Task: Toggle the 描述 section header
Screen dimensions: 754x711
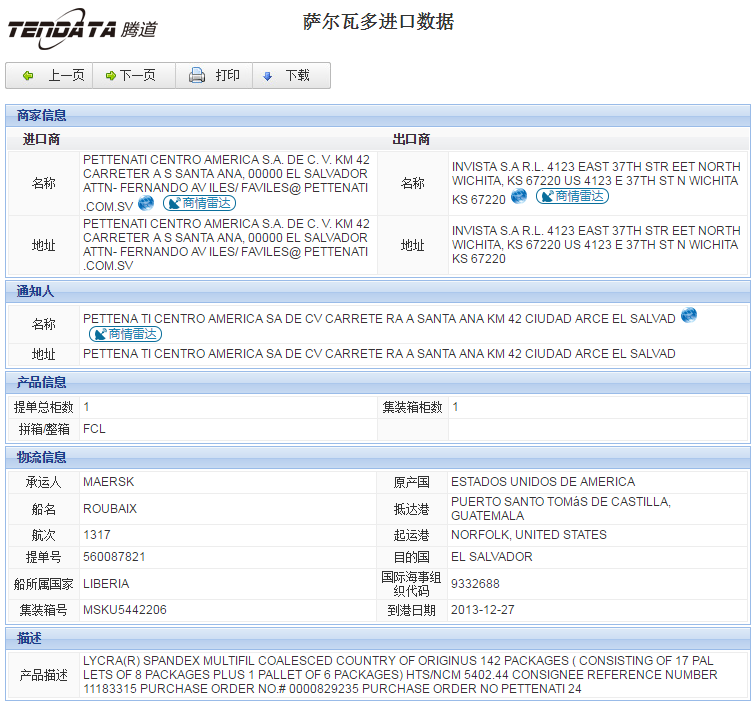Action: coord(29,637)
